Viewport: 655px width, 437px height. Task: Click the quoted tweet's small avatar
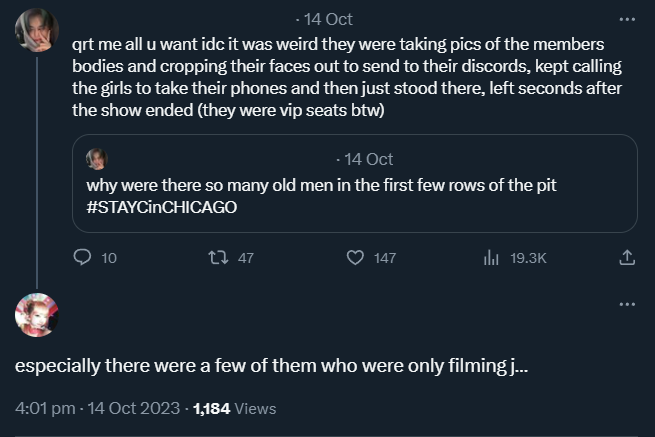point(97,159)
